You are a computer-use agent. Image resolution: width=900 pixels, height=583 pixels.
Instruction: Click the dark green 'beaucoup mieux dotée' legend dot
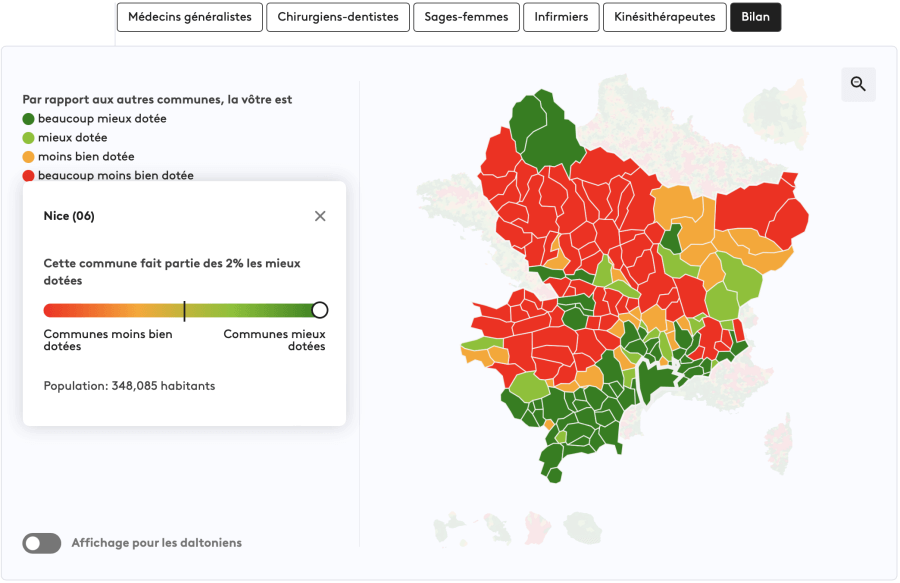28,119
